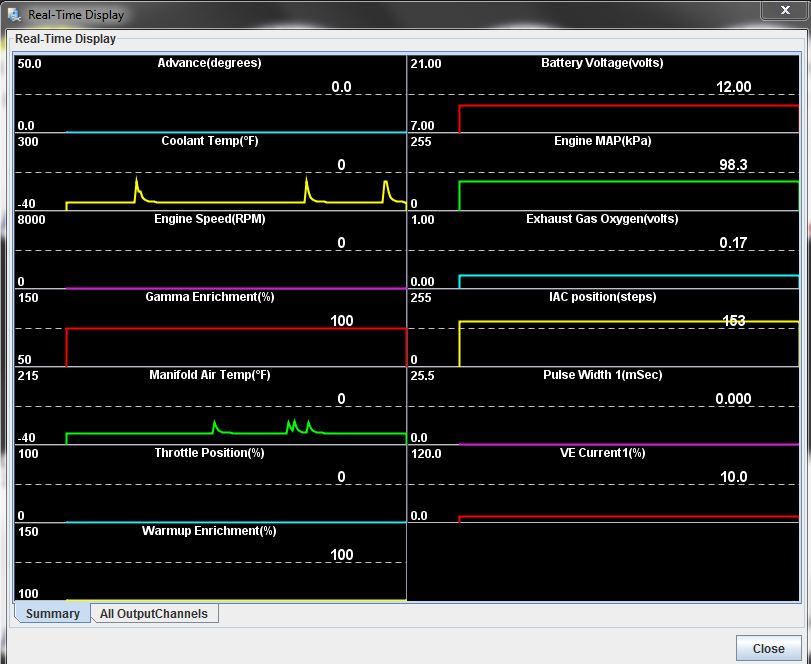Select the Battery Voltage(volts) chart
Viewport: 811px width, 664px height.
[603, 94]
